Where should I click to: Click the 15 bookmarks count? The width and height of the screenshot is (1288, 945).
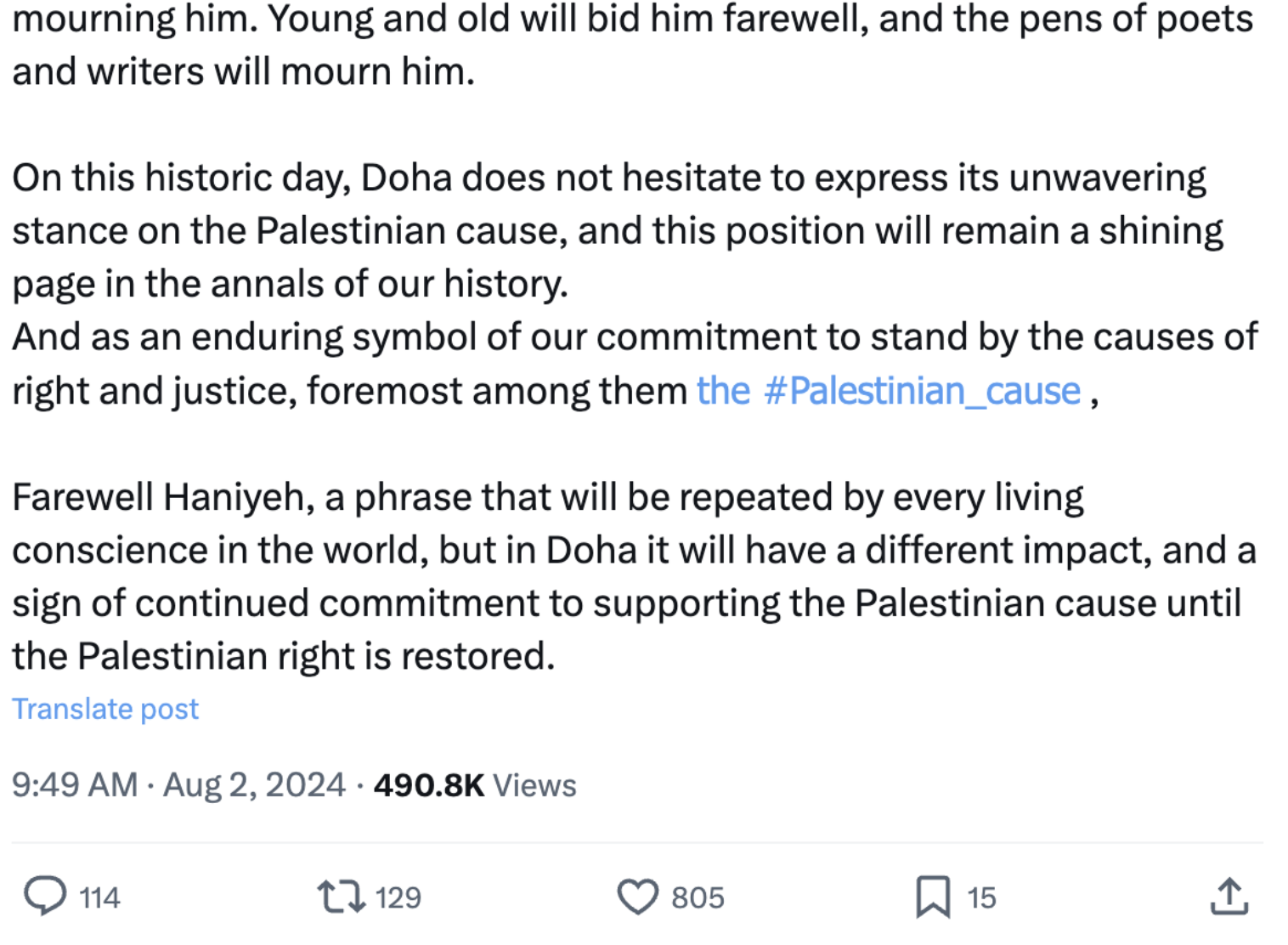[x=981, y=898]
